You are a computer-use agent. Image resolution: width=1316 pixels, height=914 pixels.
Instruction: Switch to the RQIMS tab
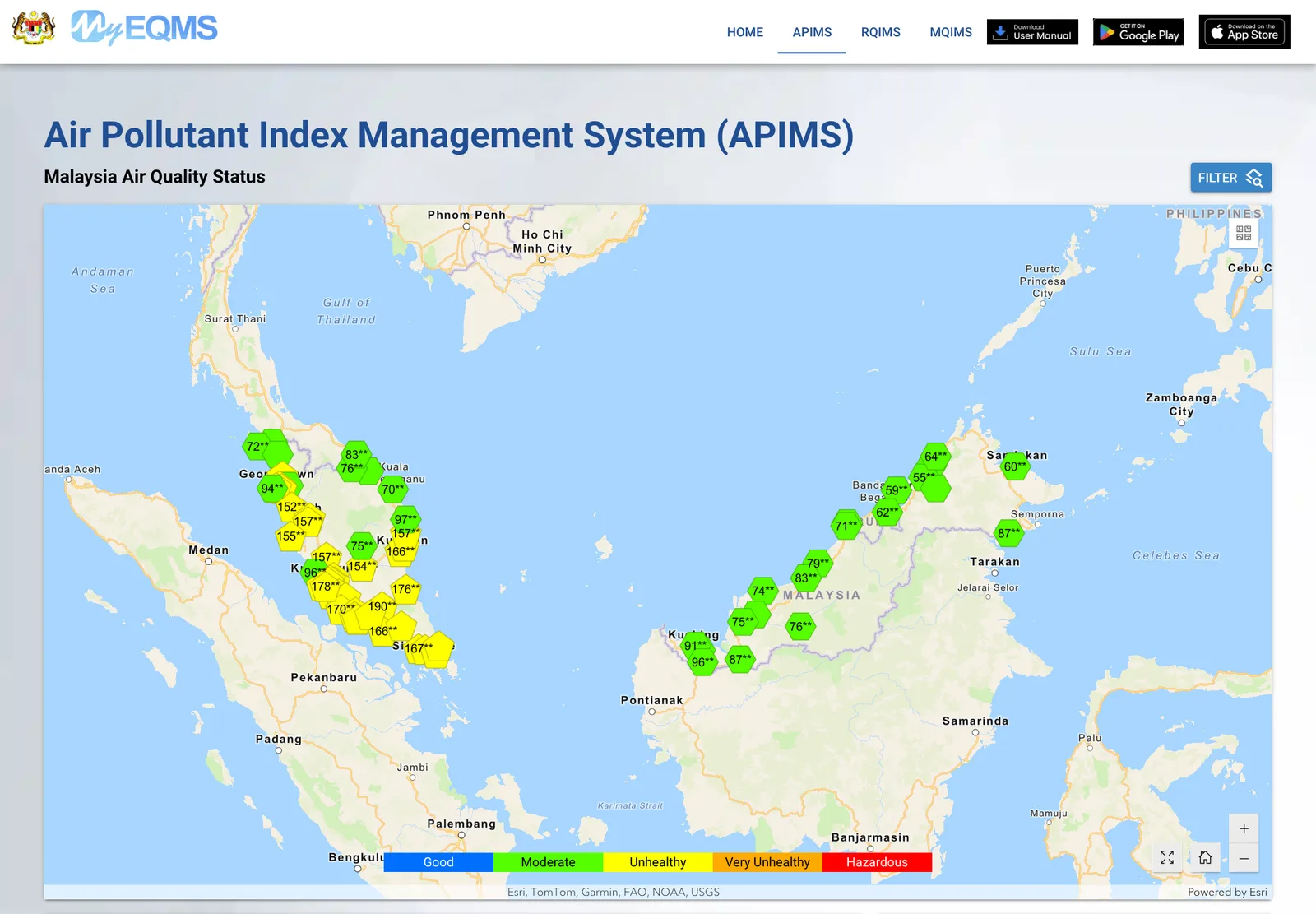click(x=880, y=32)
